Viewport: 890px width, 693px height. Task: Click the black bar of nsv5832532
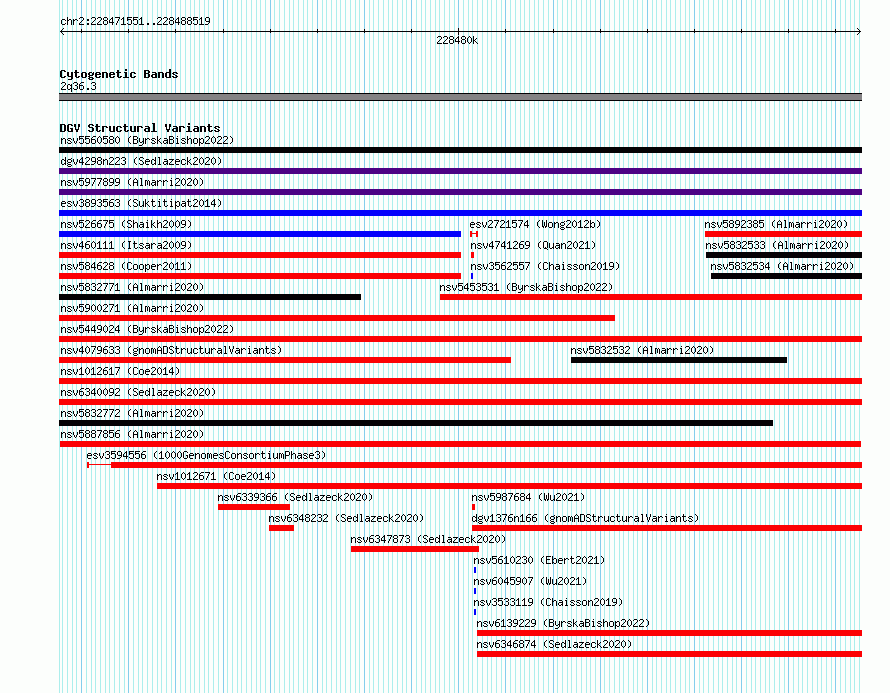[679, 360]
